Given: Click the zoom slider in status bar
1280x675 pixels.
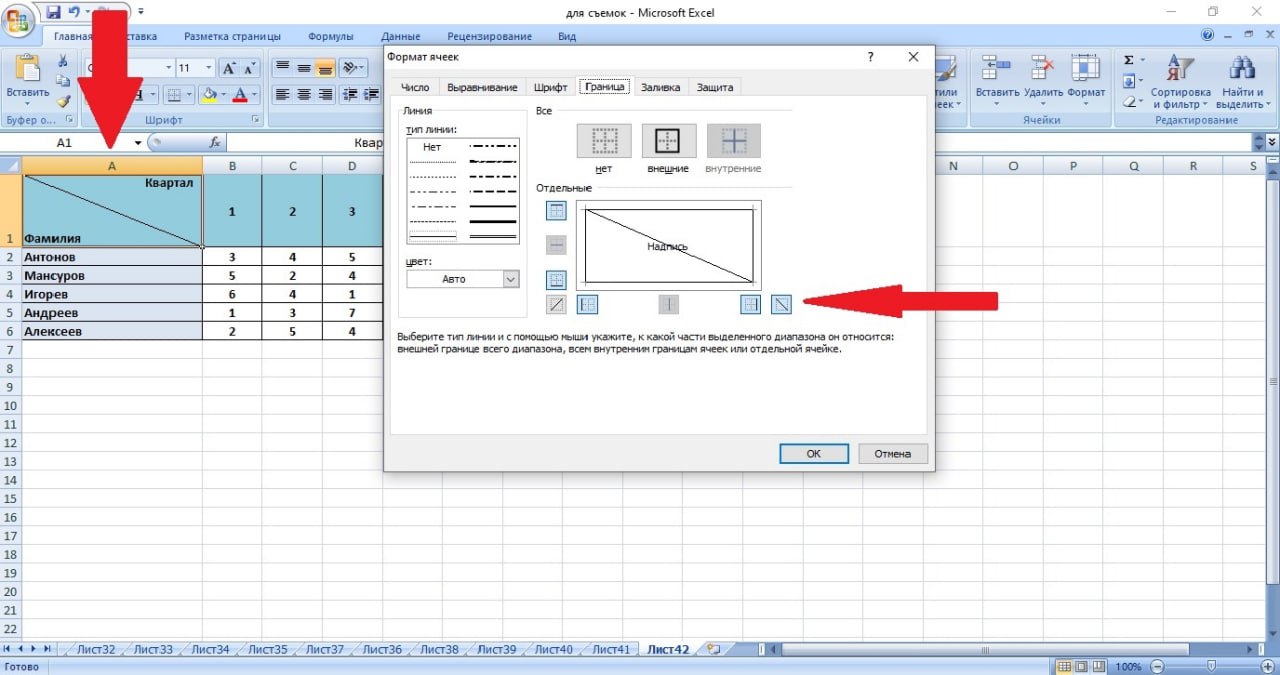Looking at the screenshot, I should (1211, 667).
